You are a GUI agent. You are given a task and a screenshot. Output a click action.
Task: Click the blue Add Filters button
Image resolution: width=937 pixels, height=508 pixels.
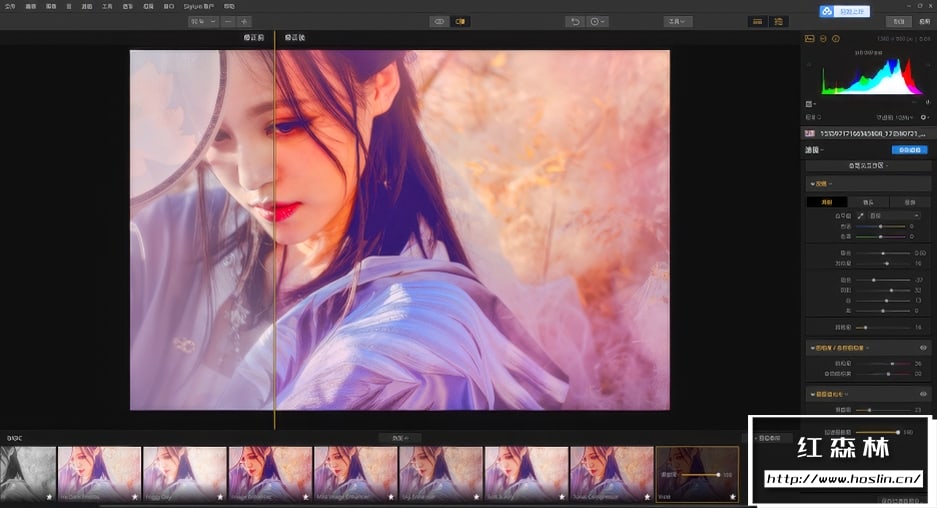click(x=910, y=149)
